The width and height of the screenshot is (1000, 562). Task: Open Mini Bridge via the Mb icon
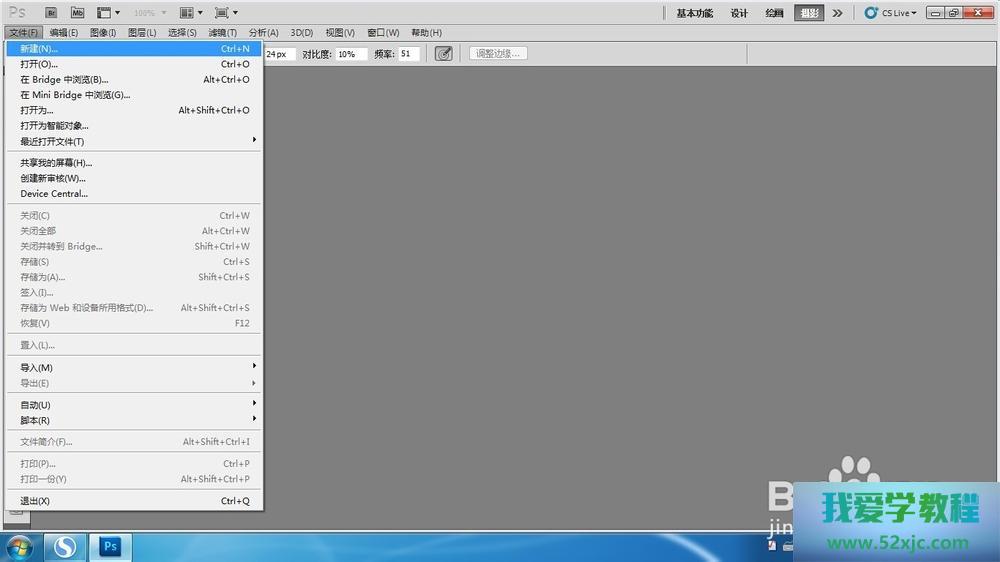coord(77,13)
